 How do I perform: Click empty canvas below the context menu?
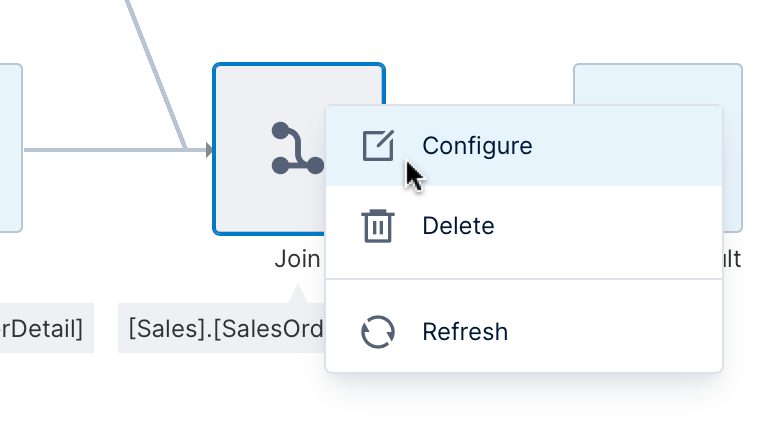[524, 410]
